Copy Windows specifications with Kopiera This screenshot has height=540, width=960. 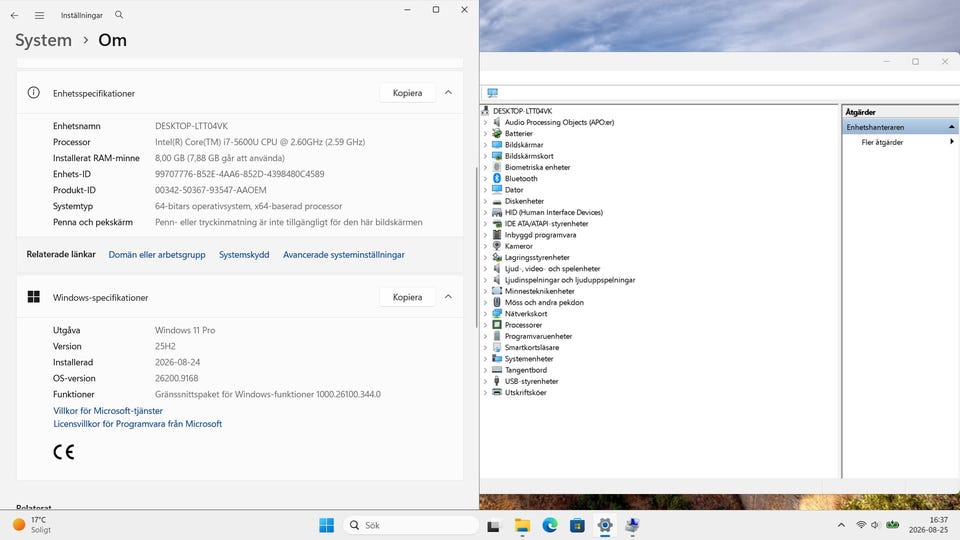coord(407,296)
